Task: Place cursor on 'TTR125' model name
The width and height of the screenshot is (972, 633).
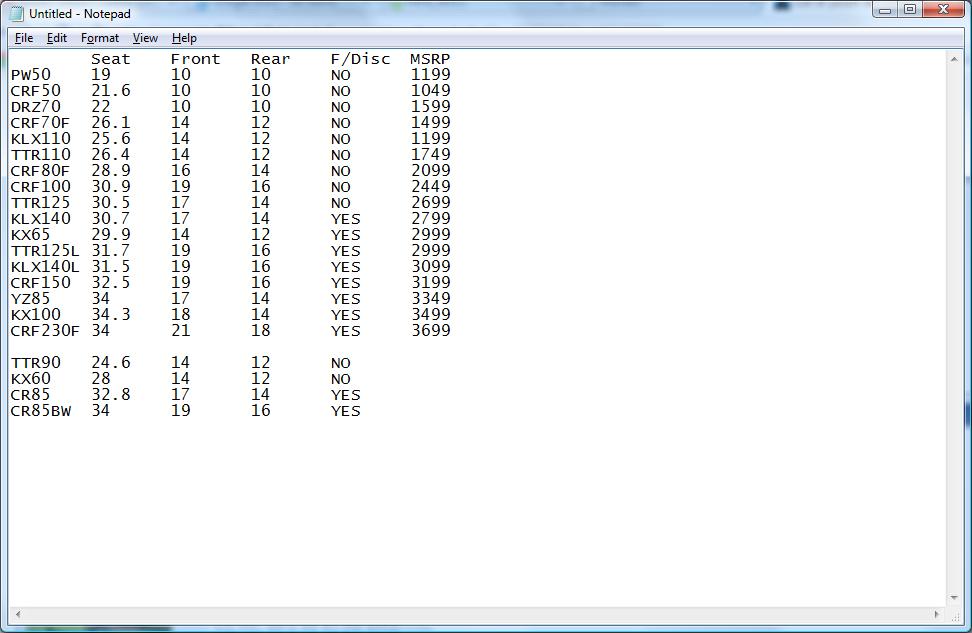Action: click(40, 203)
